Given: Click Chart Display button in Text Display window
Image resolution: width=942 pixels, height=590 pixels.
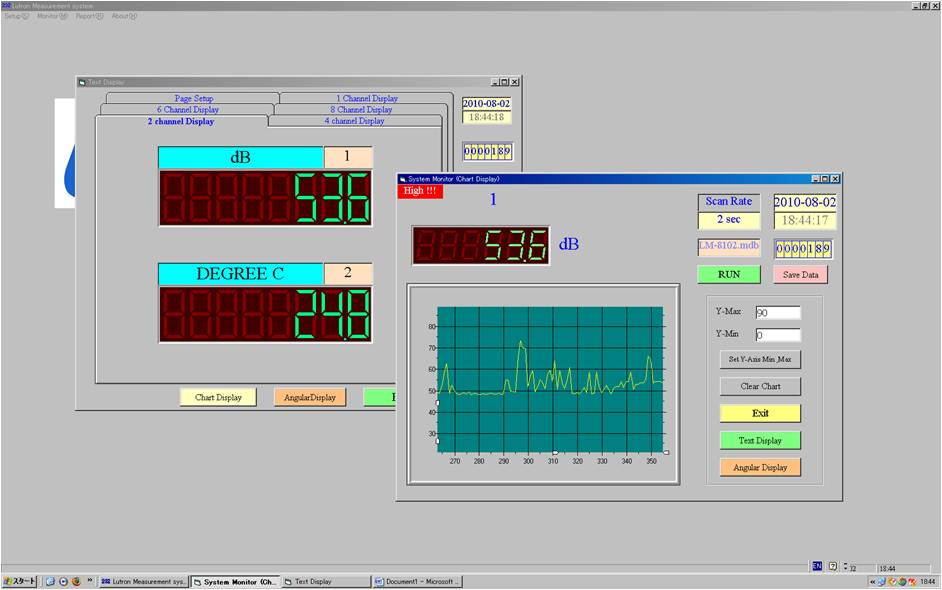Looking at the screenshot, I should (218, 397).
